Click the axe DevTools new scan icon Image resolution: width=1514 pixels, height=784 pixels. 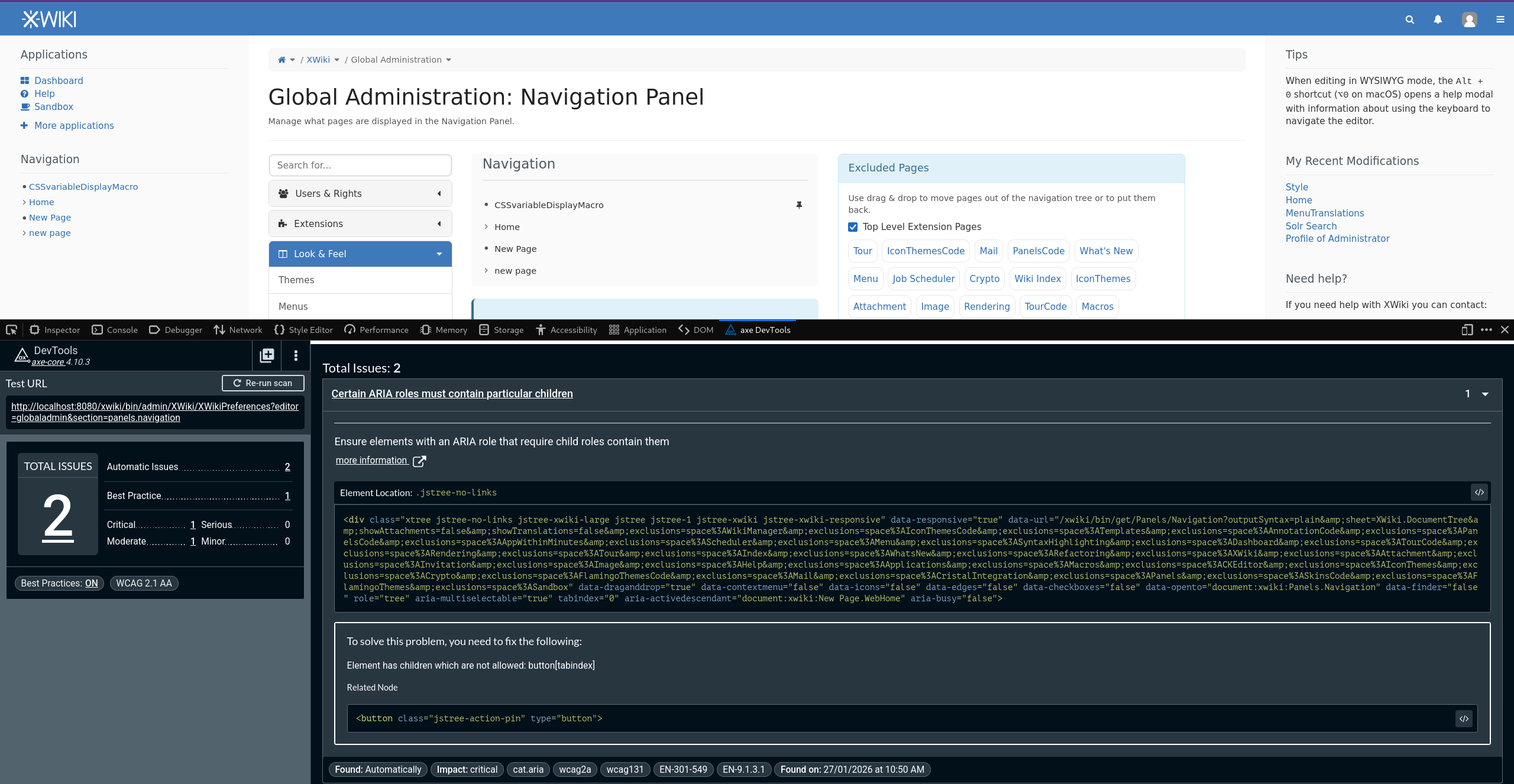tap(267, 355)
